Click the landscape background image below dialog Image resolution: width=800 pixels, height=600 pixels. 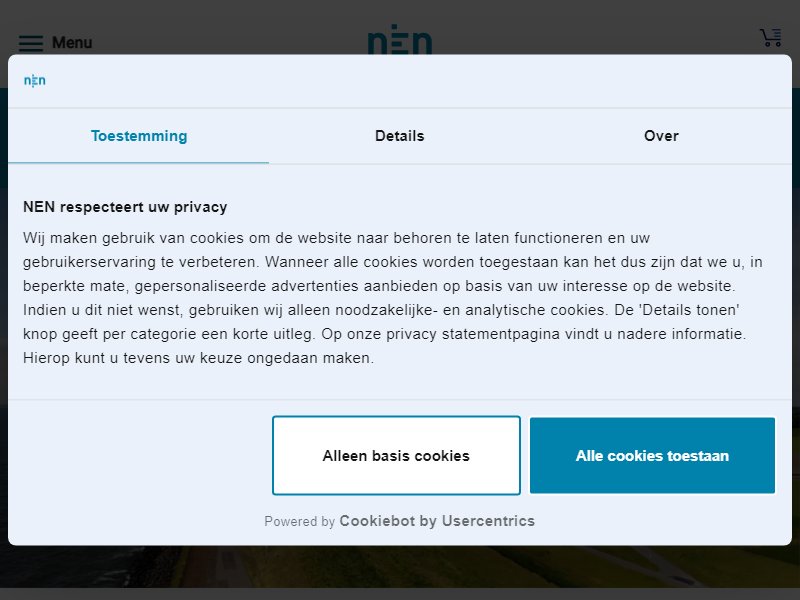point(400,566)
